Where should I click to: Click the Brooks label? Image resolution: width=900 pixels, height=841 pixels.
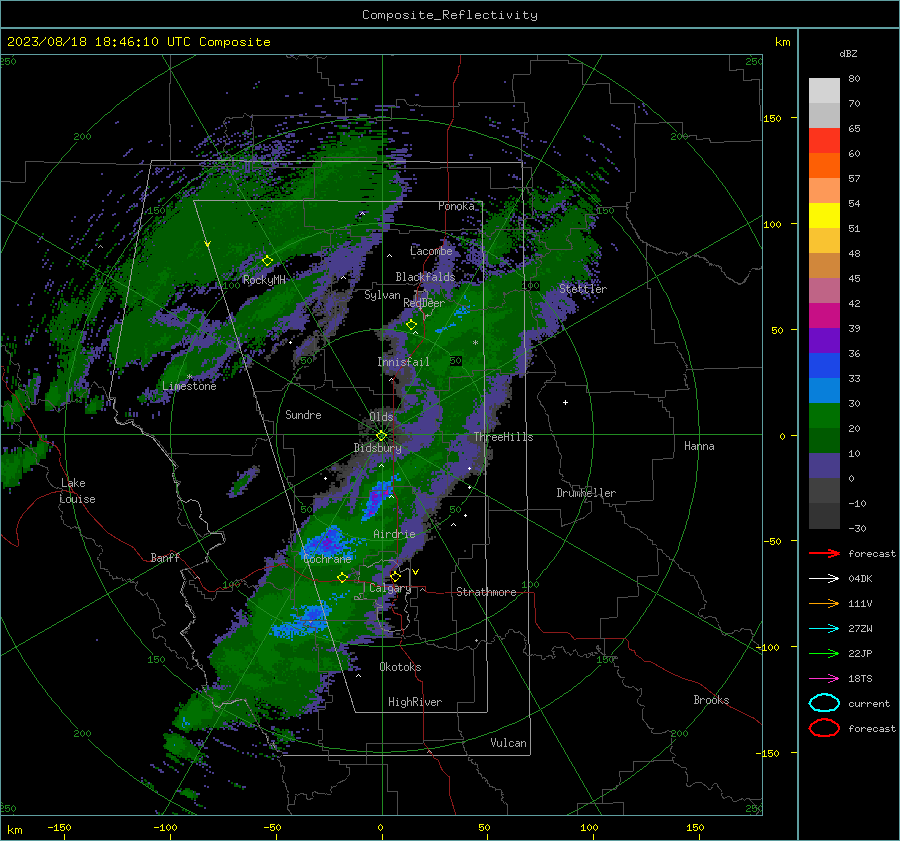tap(711, 700)
